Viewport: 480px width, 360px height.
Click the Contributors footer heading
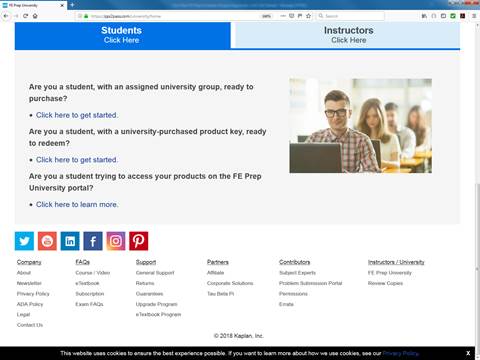295,262
